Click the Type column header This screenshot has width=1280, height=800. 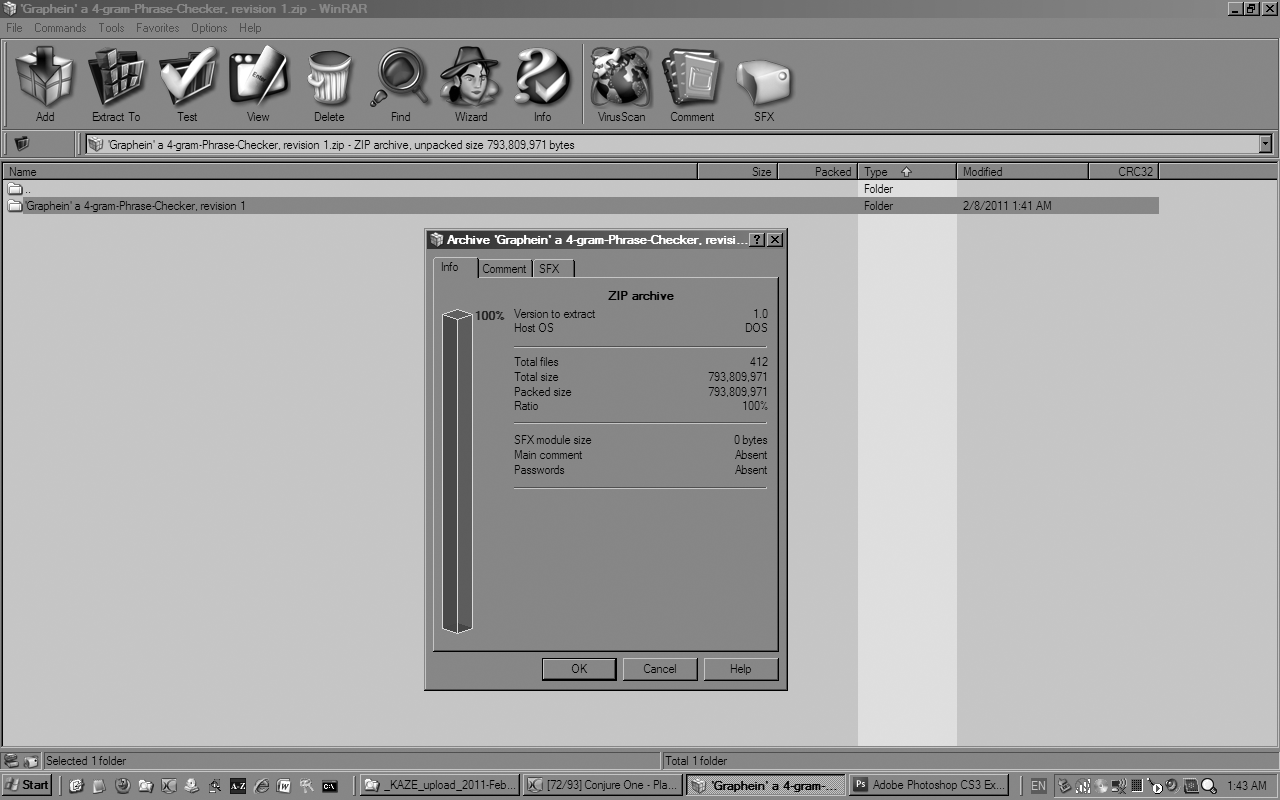click(x=907, y=172)
